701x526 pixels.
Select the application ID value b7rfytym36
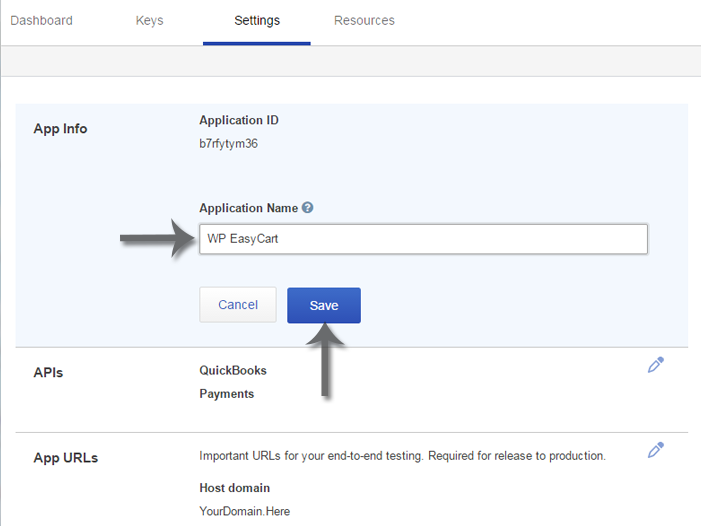point(230,143)
